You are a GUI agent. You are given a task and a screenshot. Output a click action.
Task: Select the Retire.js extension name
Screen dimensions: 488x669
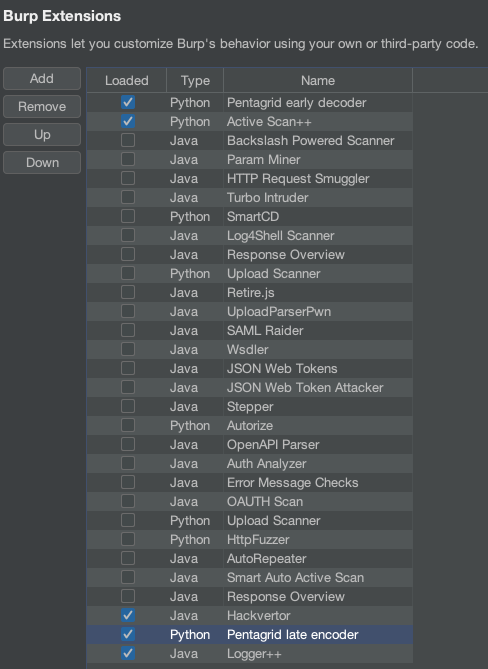tap(250, 292)
